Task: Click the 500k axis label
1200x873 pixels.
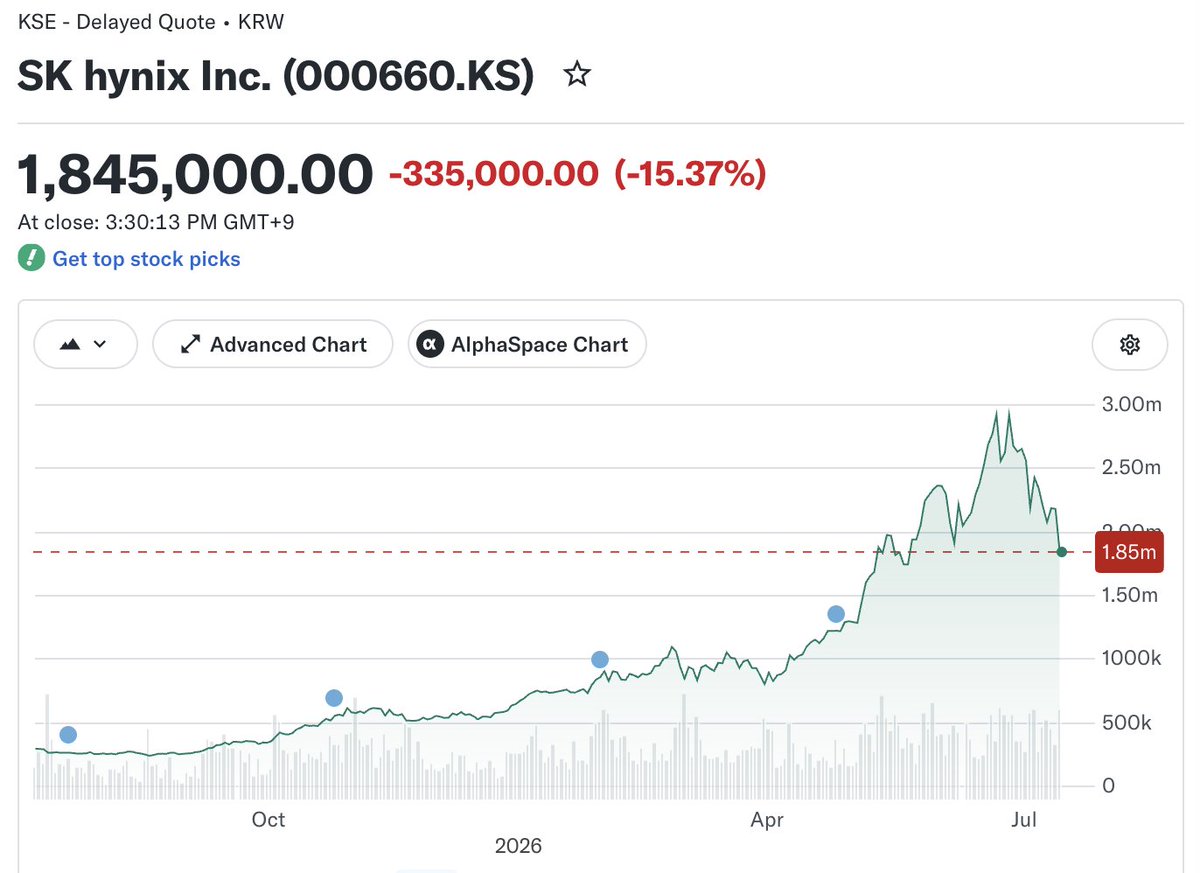Action: [x=1127, y=722]
